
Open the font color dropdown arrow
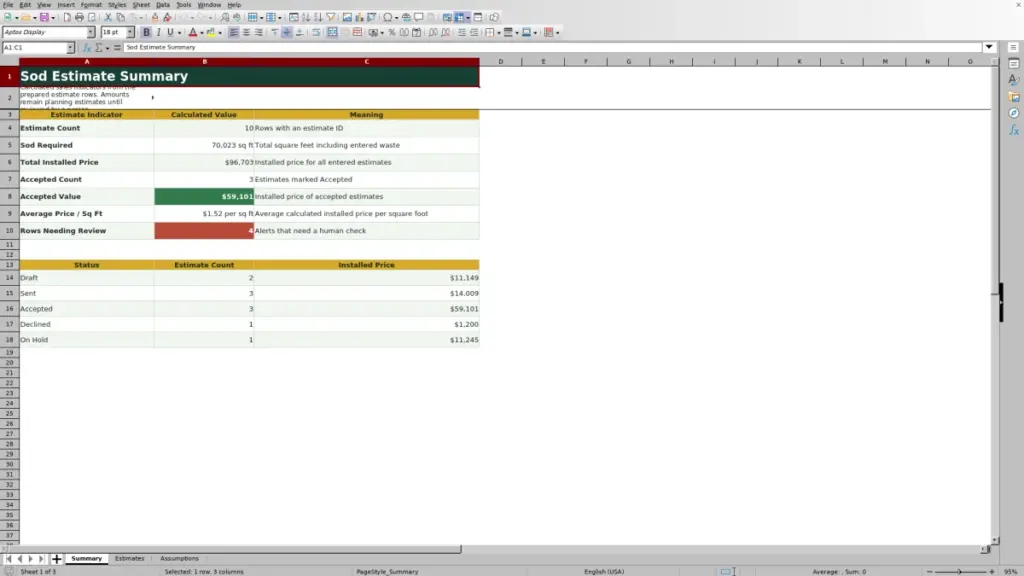tap(202, 33)
